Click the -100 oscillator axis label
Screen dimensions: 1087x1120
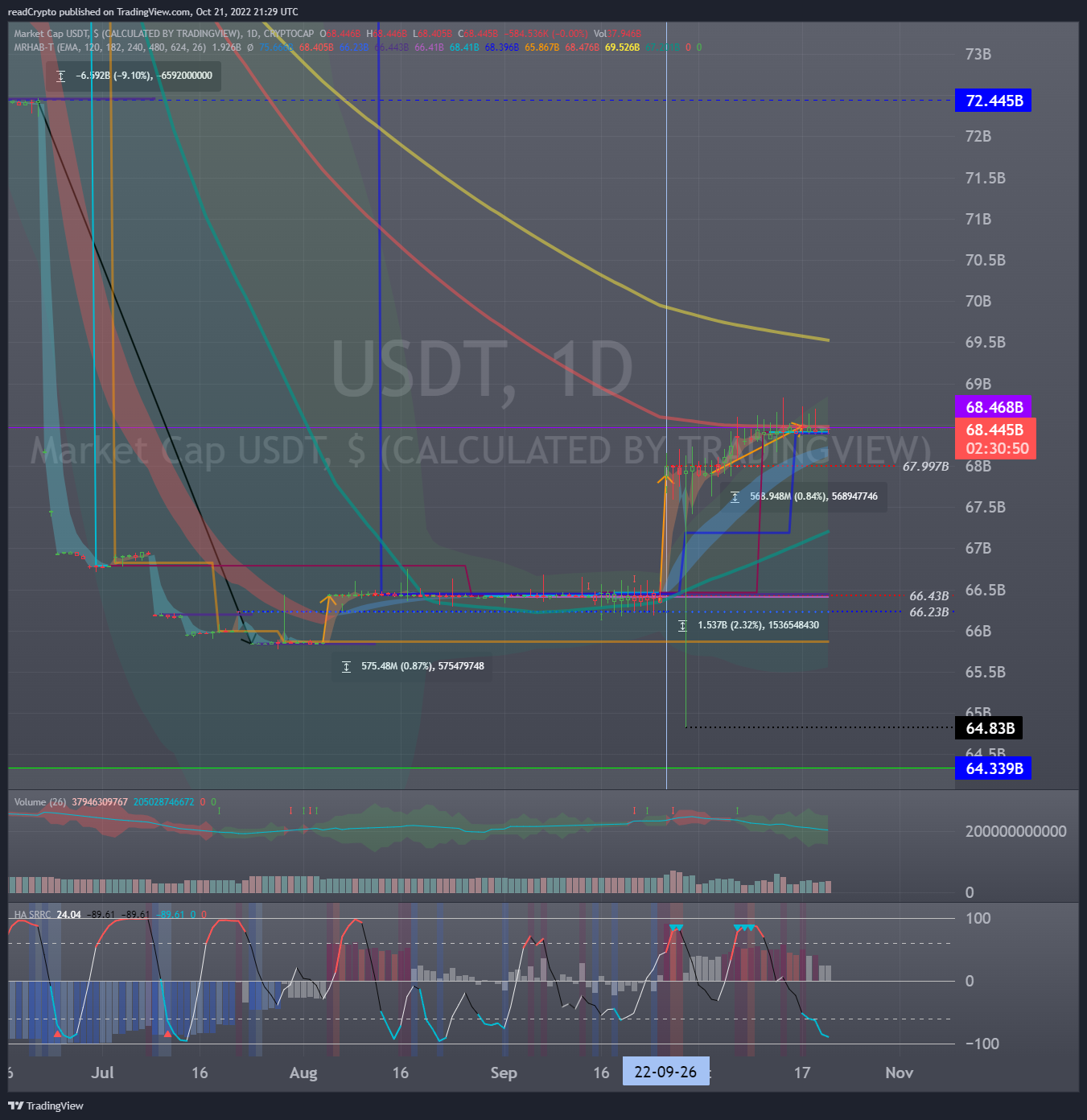[x=982, y=1044]
